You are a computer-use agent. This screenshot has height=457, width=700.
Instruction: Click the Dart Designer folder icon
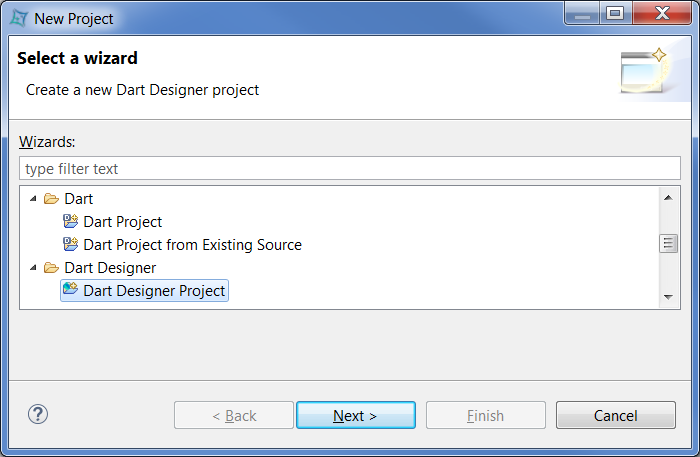(x=51, y=268)
